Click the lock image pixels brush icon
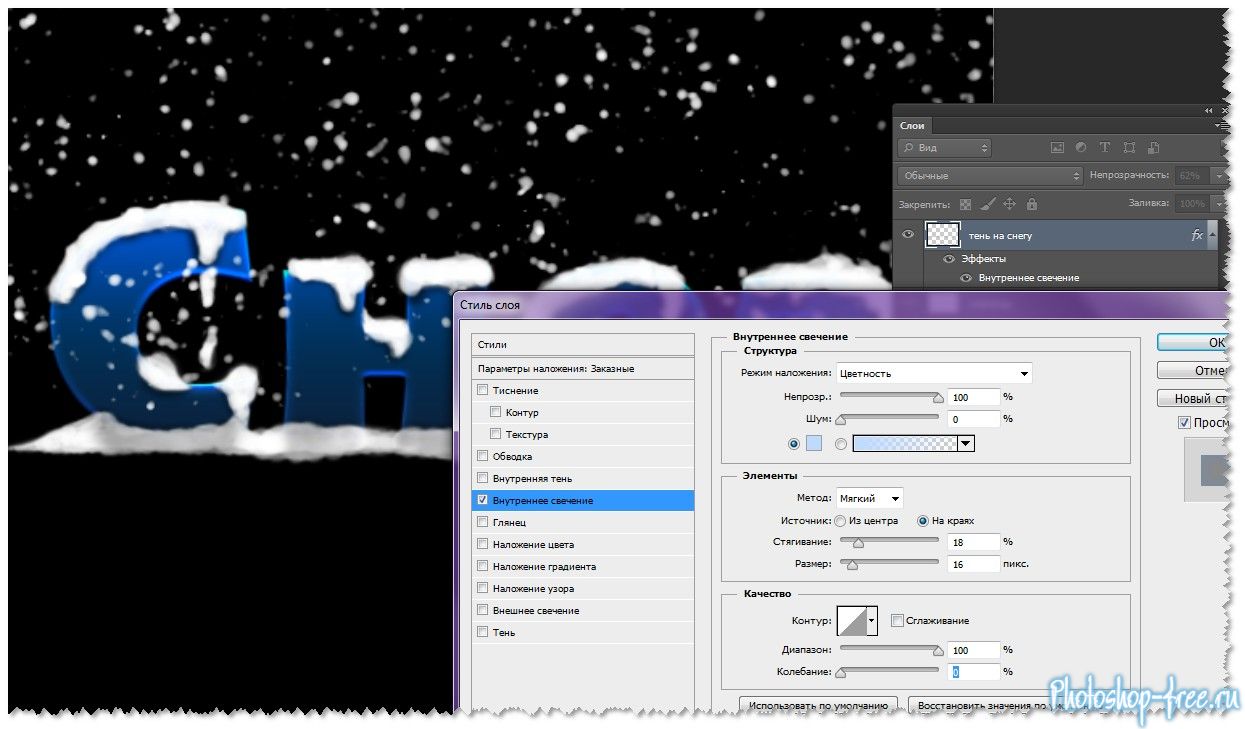This screenshot has width=1245, height=729. point(987,204)
